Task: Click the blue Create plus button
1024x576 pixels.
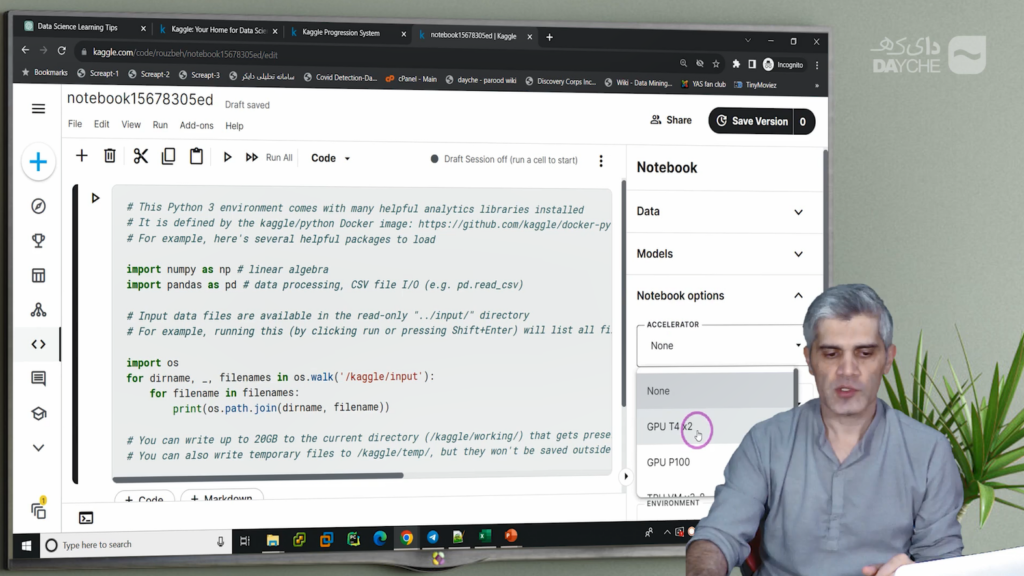Action: [38, 162]
